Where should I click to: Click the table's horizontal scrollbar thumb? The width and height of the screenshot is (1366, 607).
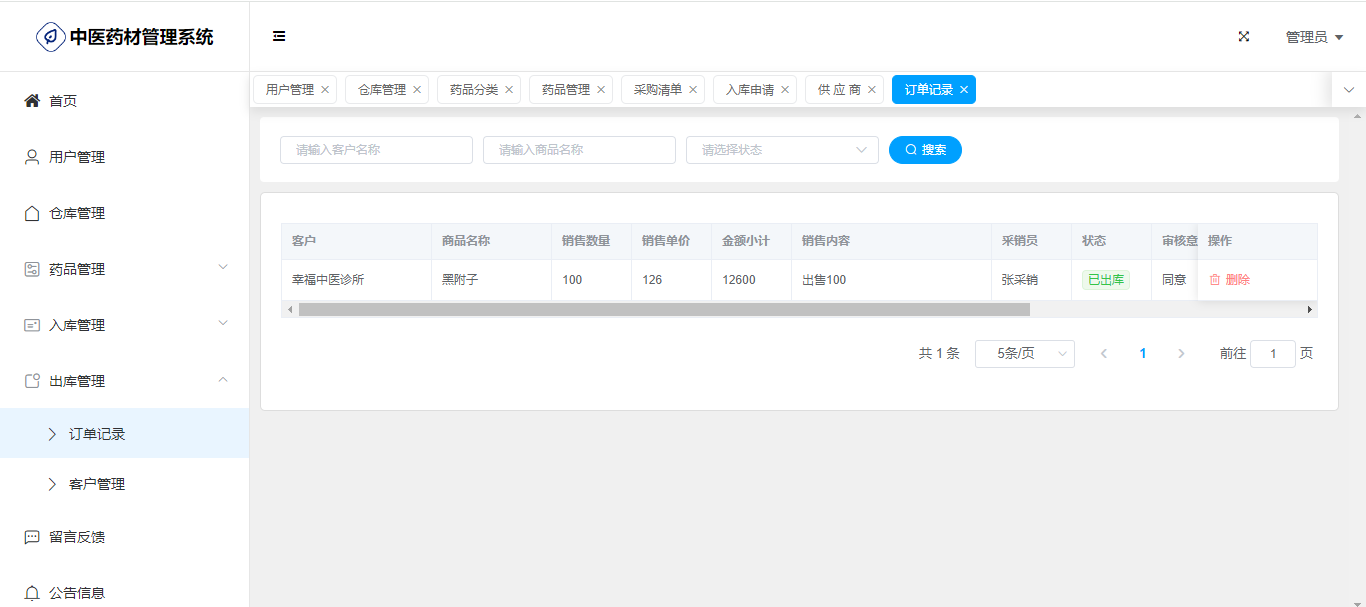coord(664,310)
